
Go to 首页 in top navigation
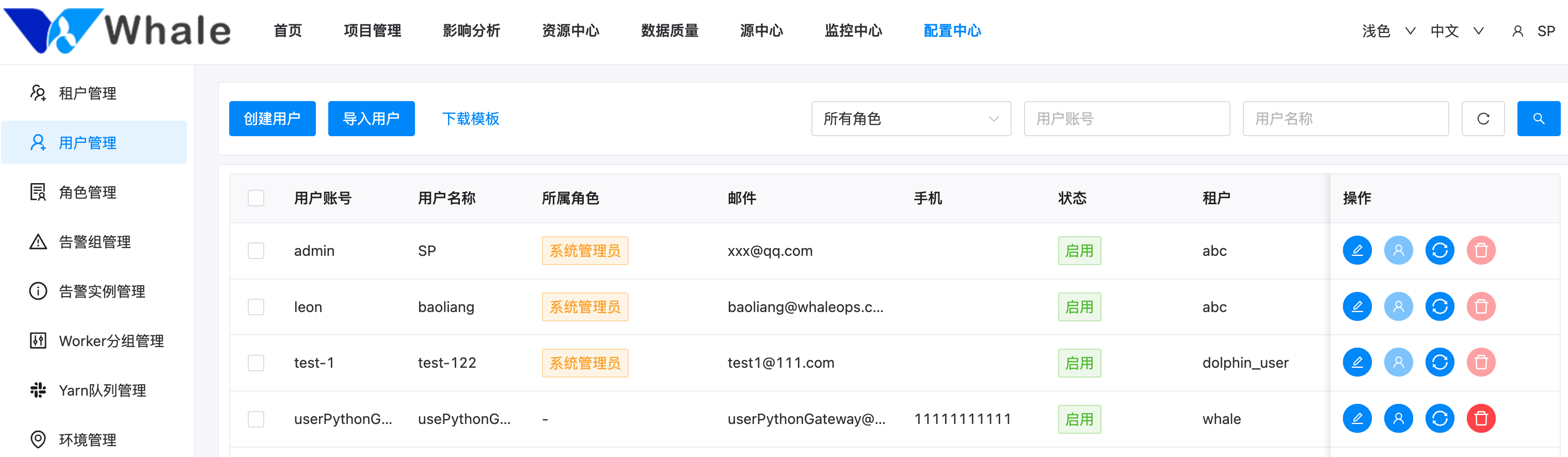click(287, 31)
